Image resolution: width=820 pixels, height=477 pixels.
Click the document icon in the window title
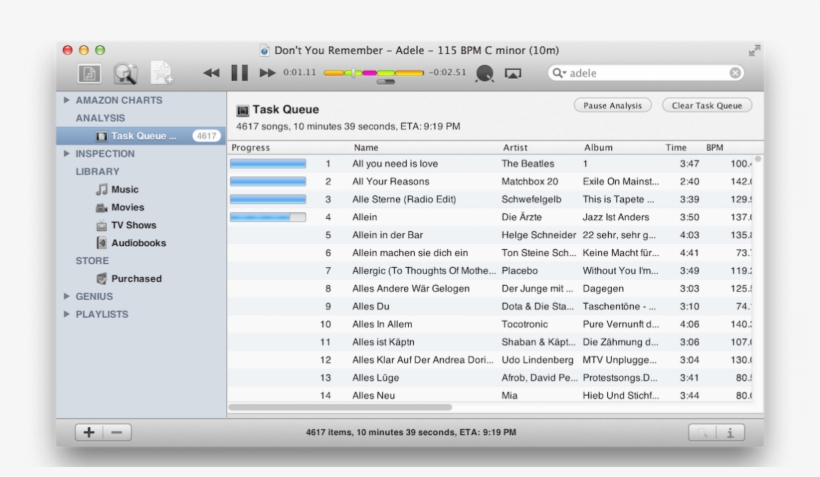(x=265, y=50)
